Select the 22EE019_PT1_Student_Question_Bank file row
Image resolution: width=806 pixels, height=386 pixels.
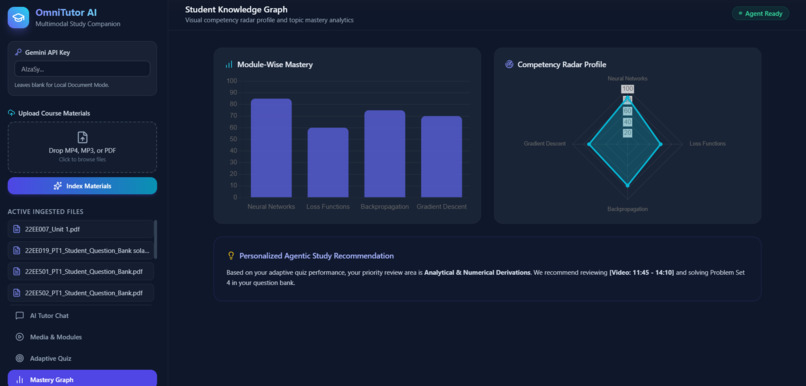point(81,250)
